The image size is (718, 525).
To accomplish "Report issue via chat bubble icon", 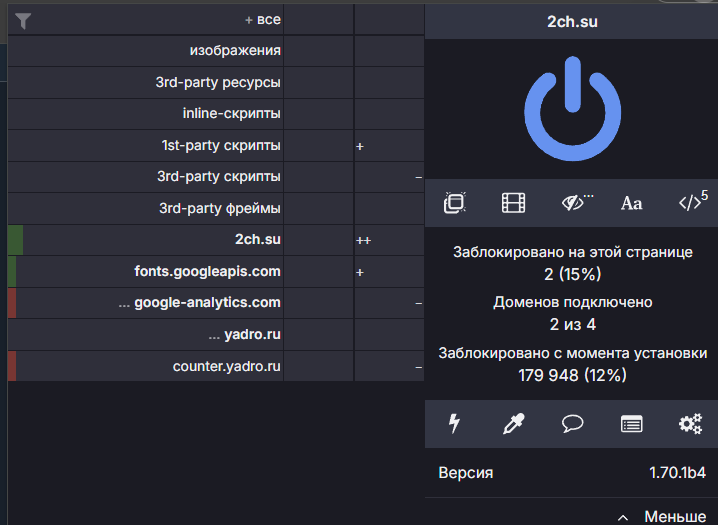I will [x=572, y=423].
